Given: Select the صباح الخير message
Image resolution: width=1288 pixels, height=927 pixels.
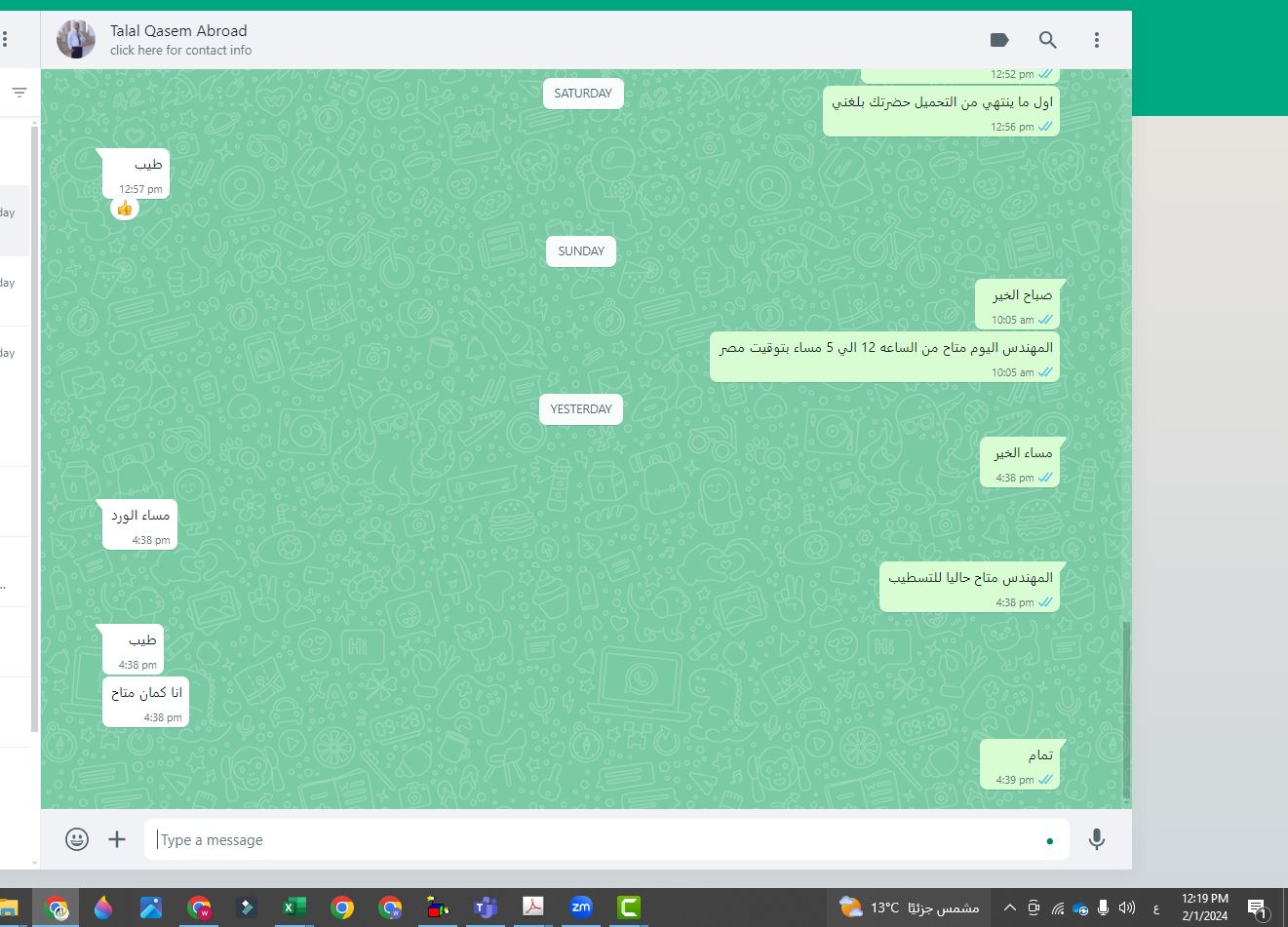Looking at the screenshot, I should click(x=1017, y=304).
